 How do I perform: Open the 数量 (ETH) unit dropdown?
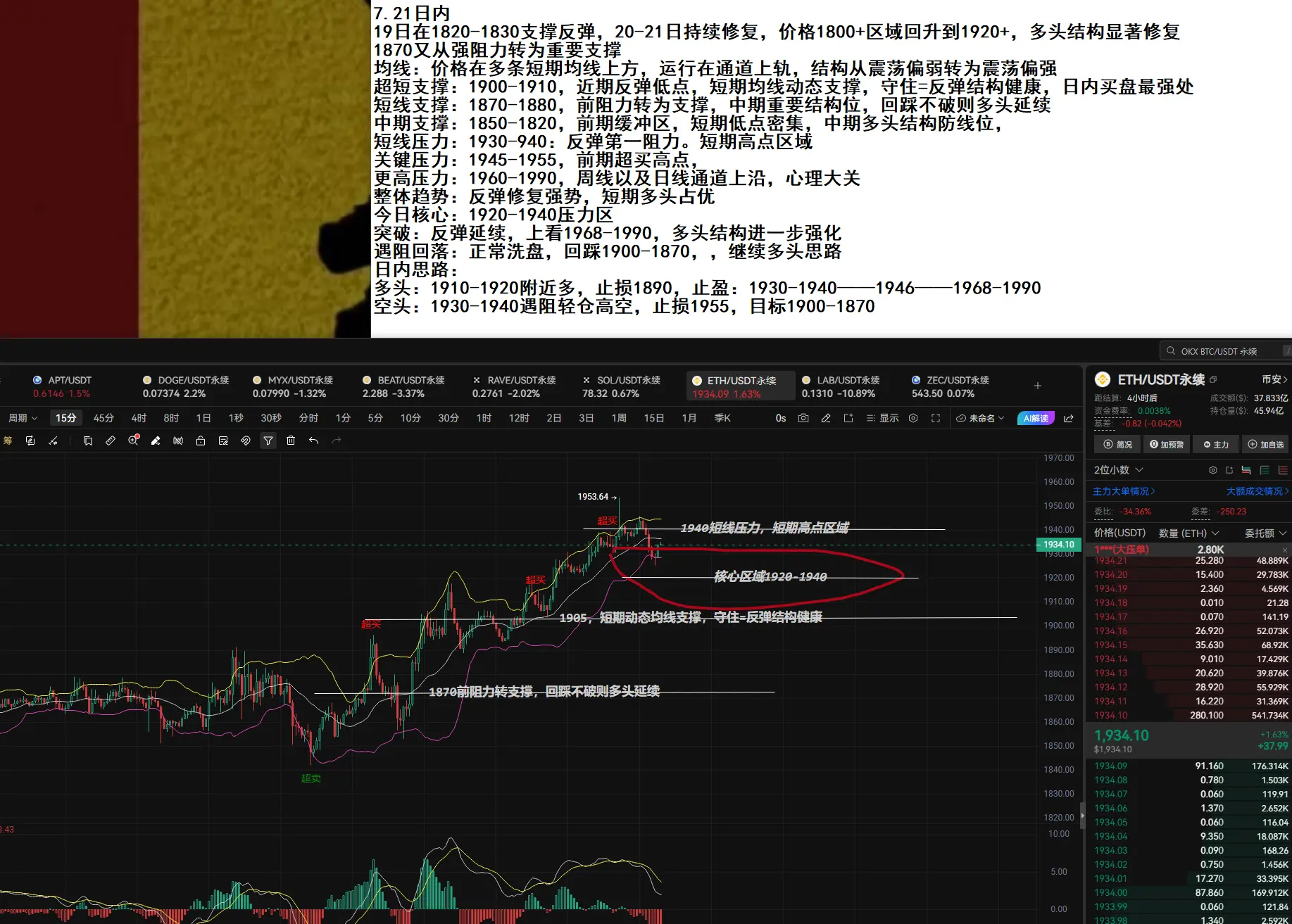[x=1188, y=533]
